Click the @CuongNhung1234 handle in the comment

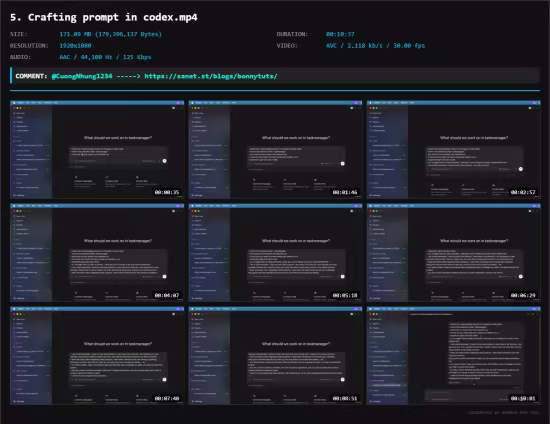coord(82,76)
